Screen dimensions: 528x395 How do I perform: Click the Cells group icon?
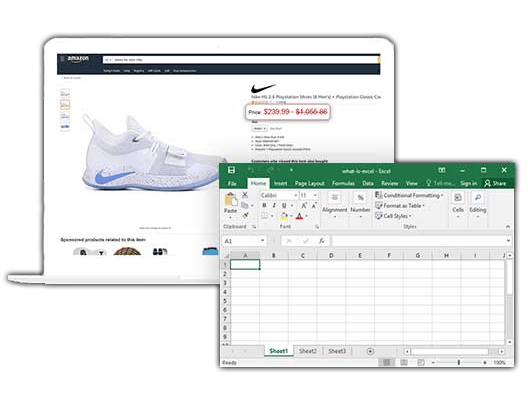click(x=458, y=198)
